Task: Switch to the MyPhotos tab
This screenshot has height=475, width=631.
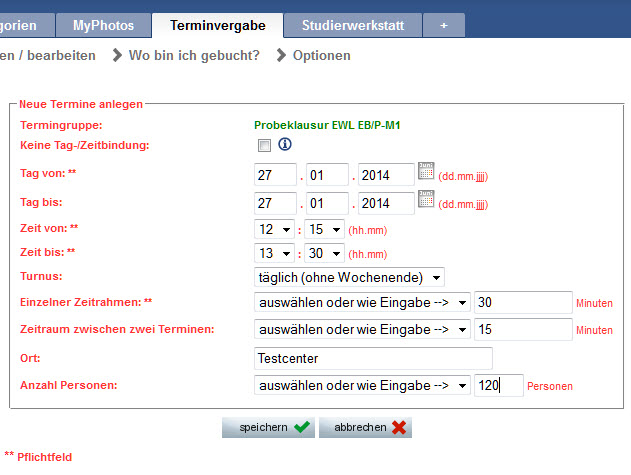Action: (x=103, y=25)
